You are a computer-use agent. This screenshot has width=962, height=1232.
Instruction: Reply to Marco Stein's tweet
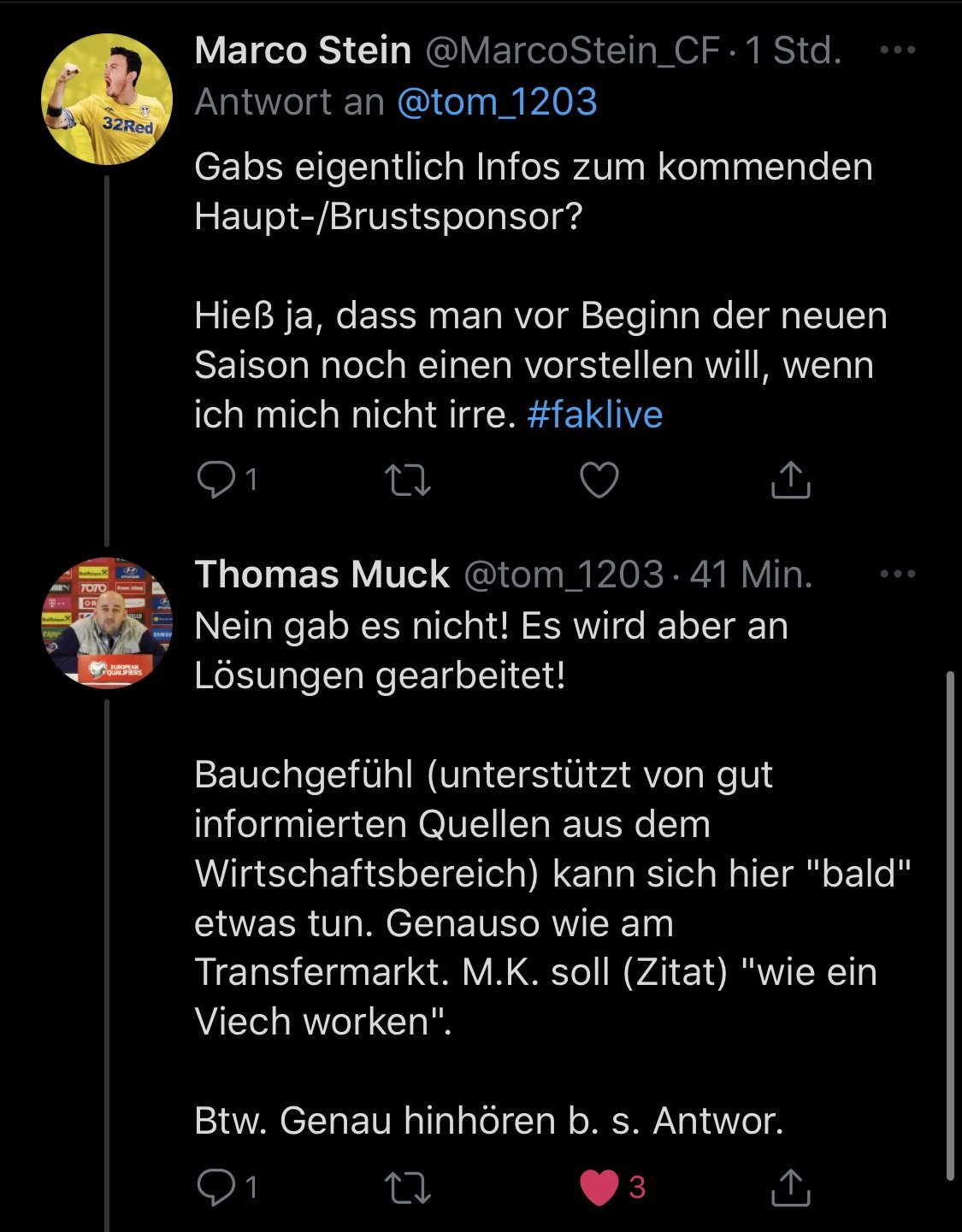click(215, 480)
